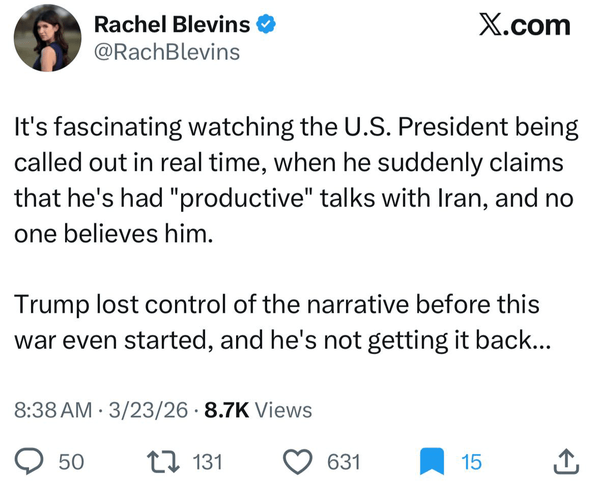The image size is (600, 486).
Task: Click the paragraph starting 'Trump lost control'
Action: pos(282,322)
